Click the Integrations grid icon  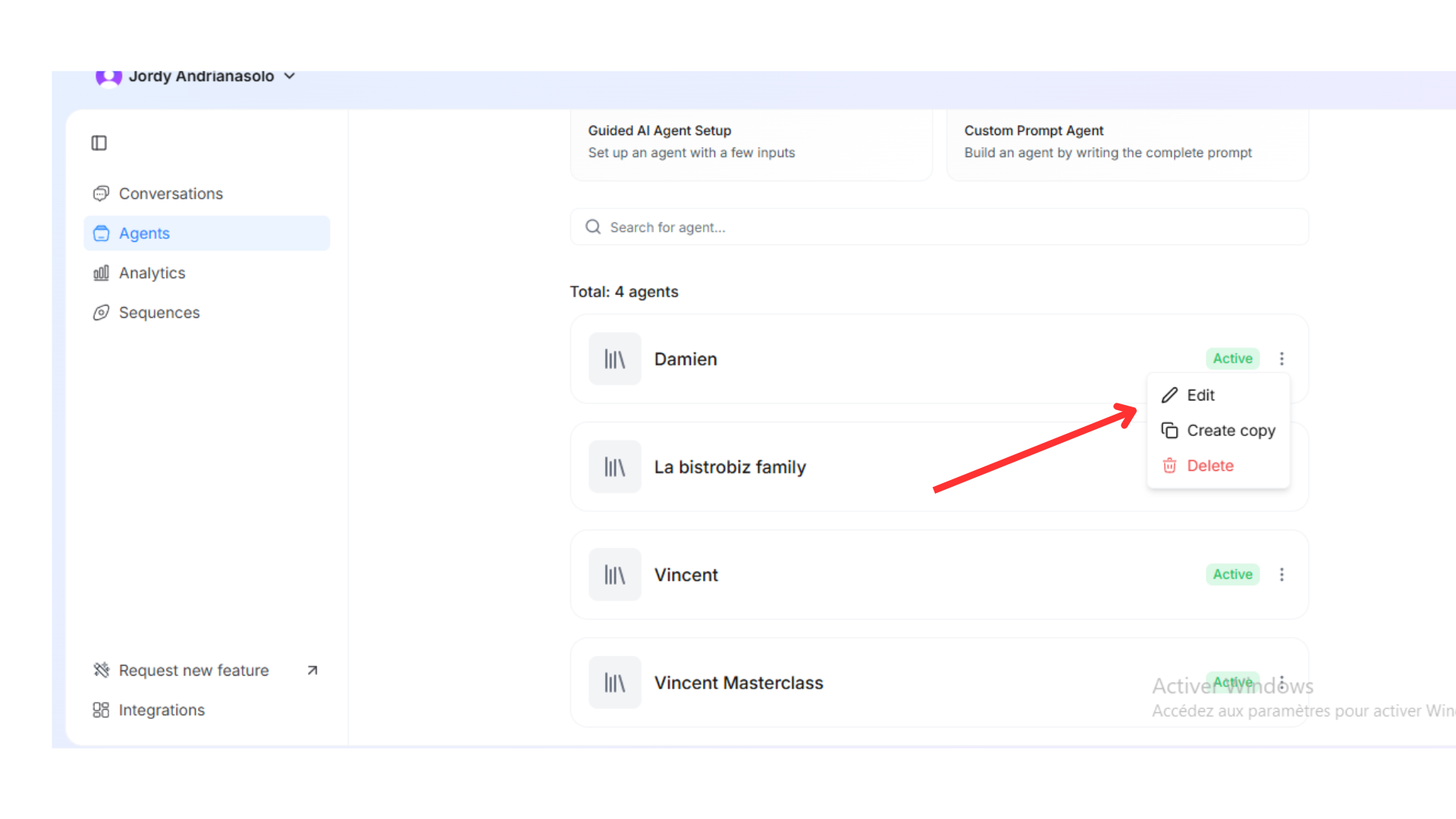tap(101, 711)
